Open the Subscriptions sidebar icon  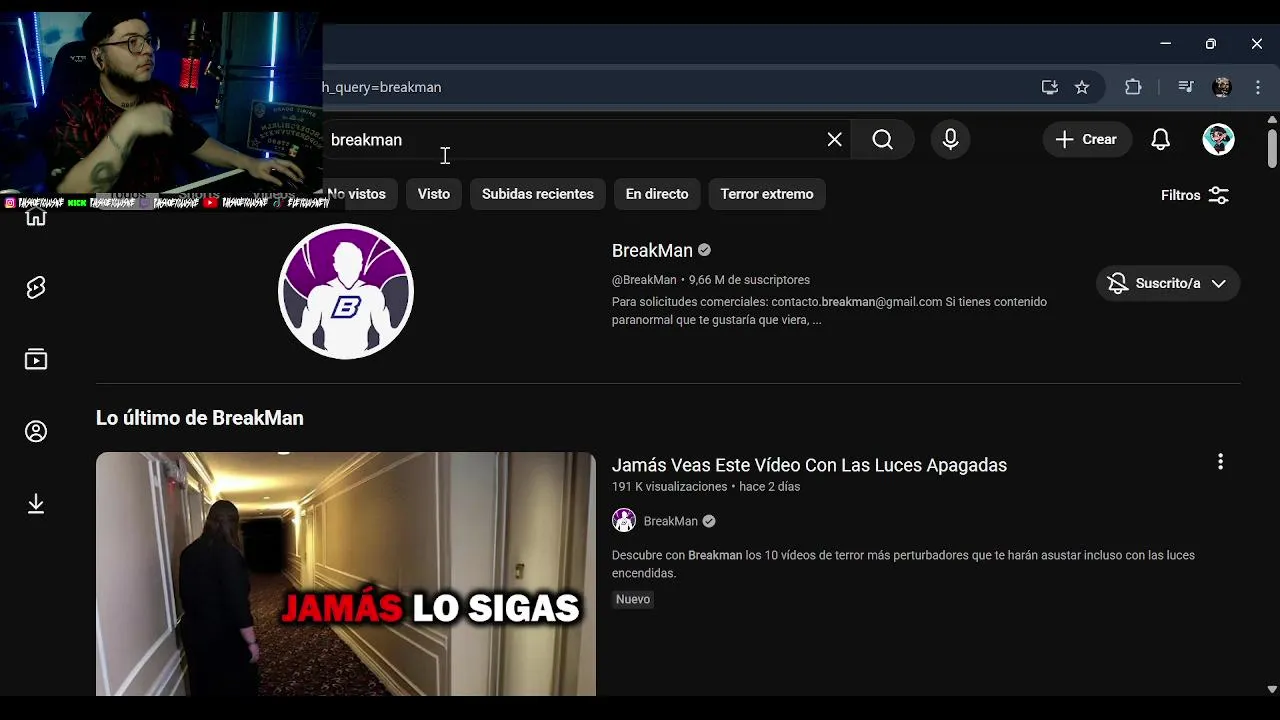36,360
